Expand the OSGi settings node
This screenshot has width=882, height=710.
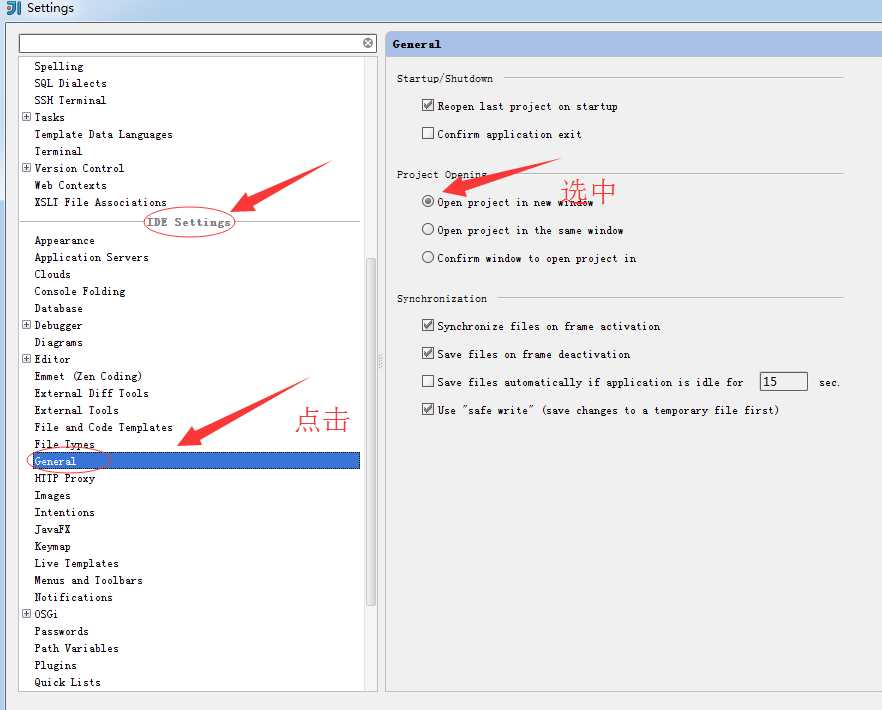(26, 614)
